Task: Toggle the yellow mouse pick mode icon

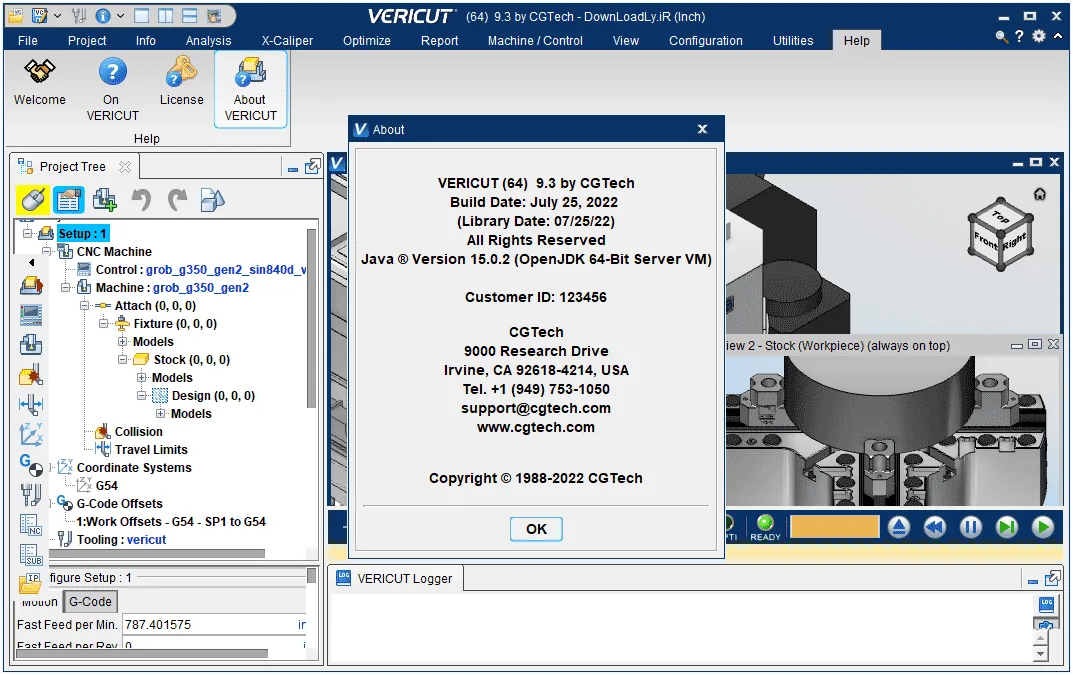Action: [32, 200]
